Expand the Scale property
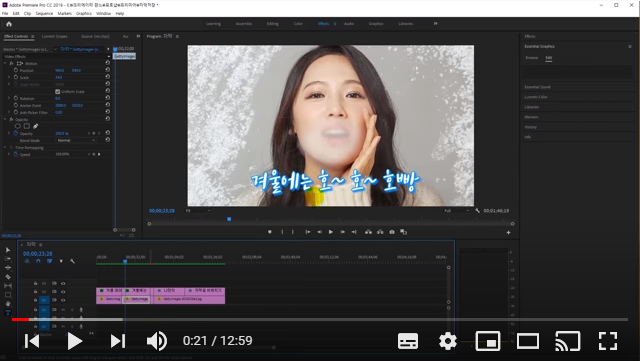Viewport: 640px width, 361px height. (x=9, y=77)
